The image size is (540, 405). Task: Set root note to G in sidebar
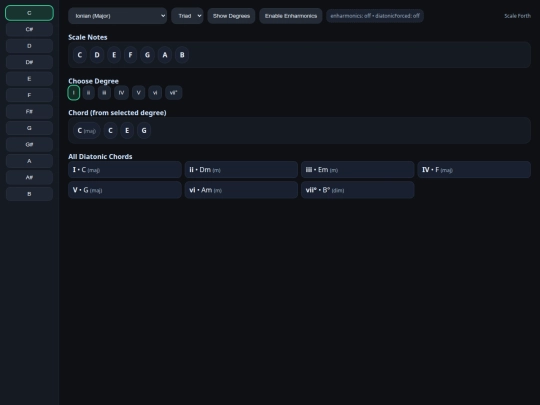(29, 128)
